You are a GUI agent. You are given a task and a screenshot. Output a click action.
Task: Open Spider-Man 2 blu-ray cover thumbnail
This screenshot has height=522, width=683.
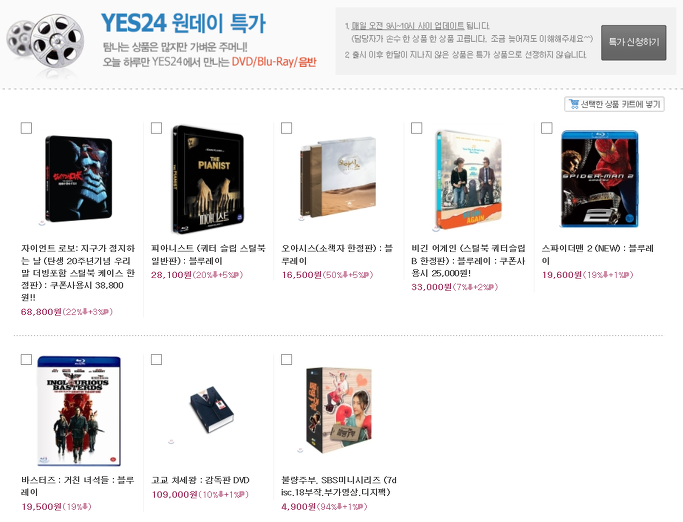599,179
